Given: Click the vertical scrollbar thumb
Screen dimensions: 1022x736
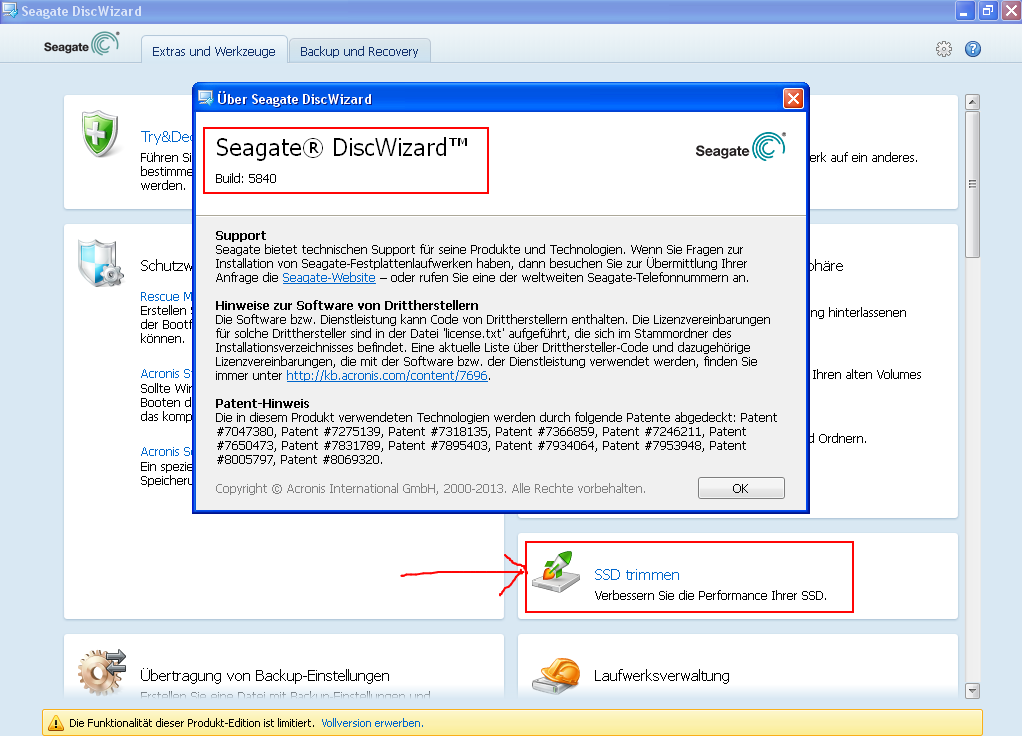Looking at the screenshot, I should click(972, 184).
